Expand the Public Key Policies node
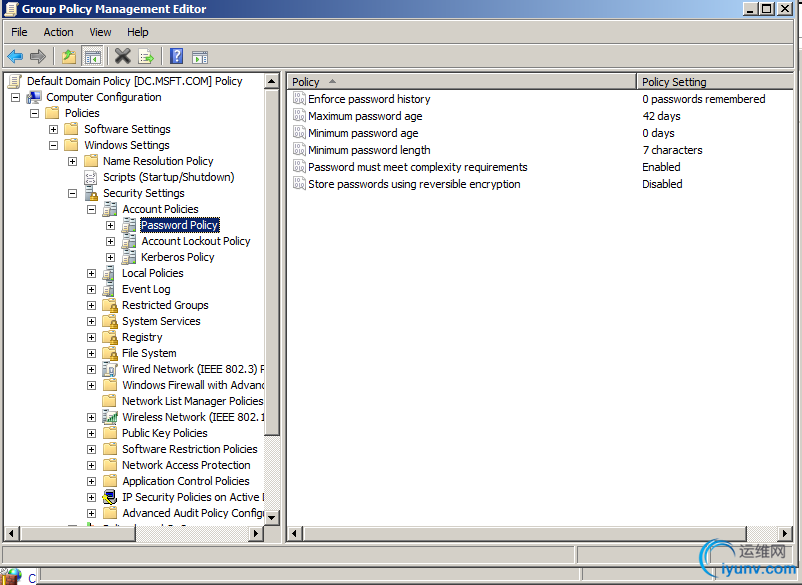The image size is (802, 585). (91, 433)
